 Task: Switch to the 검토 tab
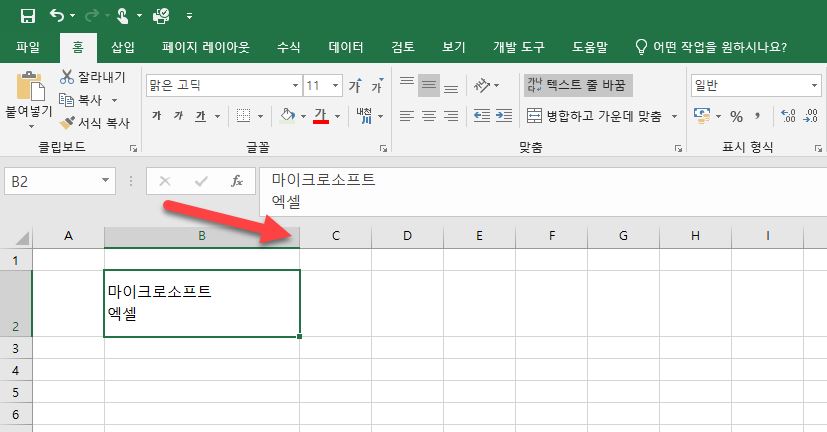tap(402, 47)
